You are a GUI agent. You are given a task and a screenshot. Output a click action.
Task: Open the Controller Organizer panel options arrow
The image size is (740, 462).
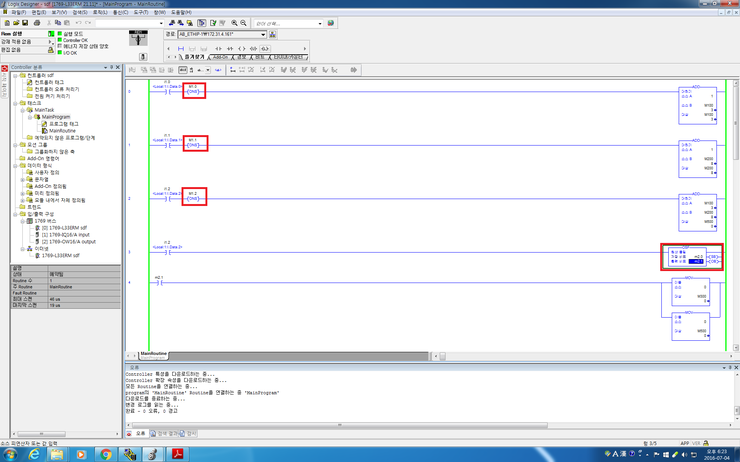click(105, 67)
